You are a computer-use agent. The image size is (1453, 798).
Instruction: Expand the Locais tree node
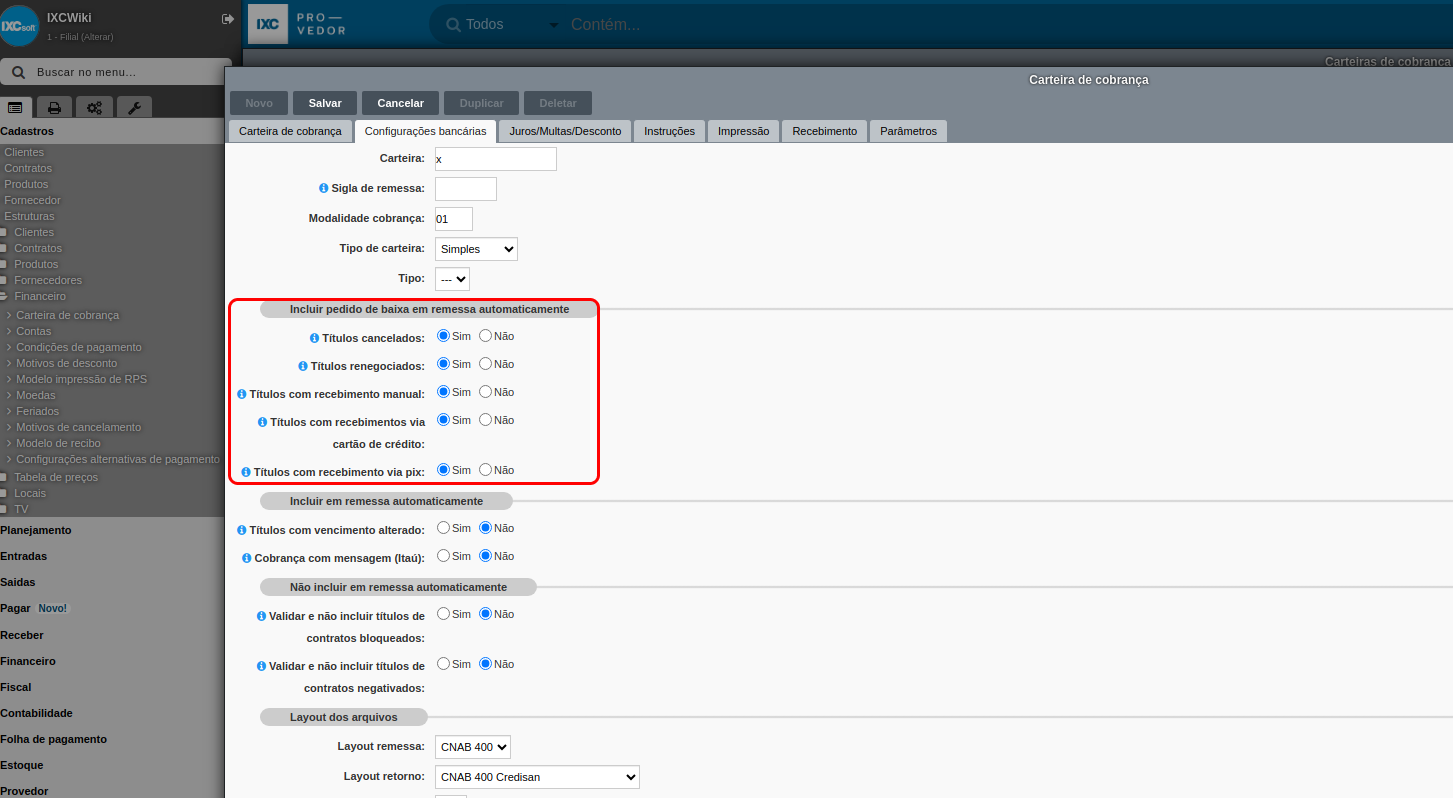point(4,493)
